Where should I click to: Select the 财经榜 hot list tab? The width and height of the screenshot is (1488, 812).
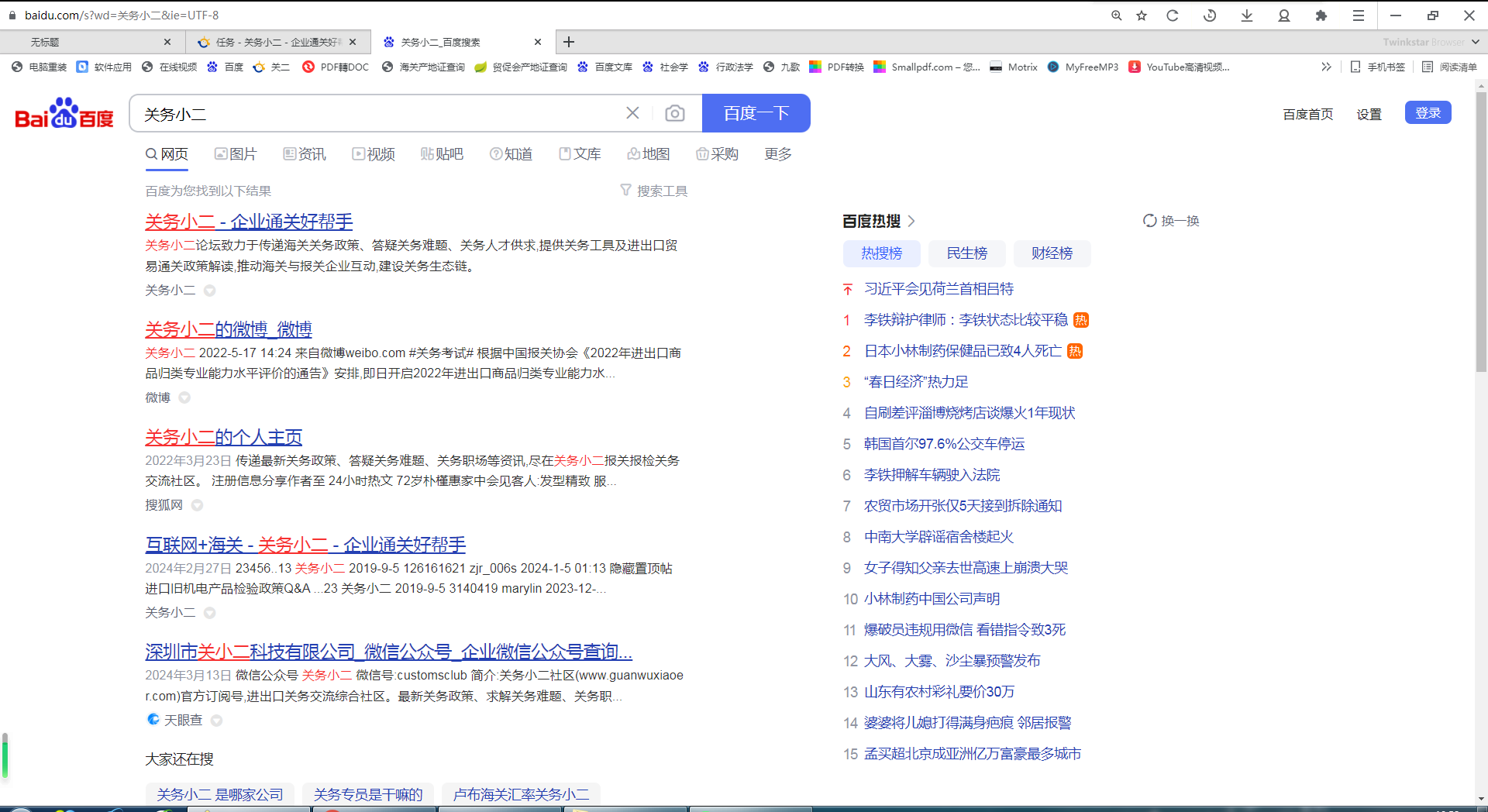(1052, 253)
